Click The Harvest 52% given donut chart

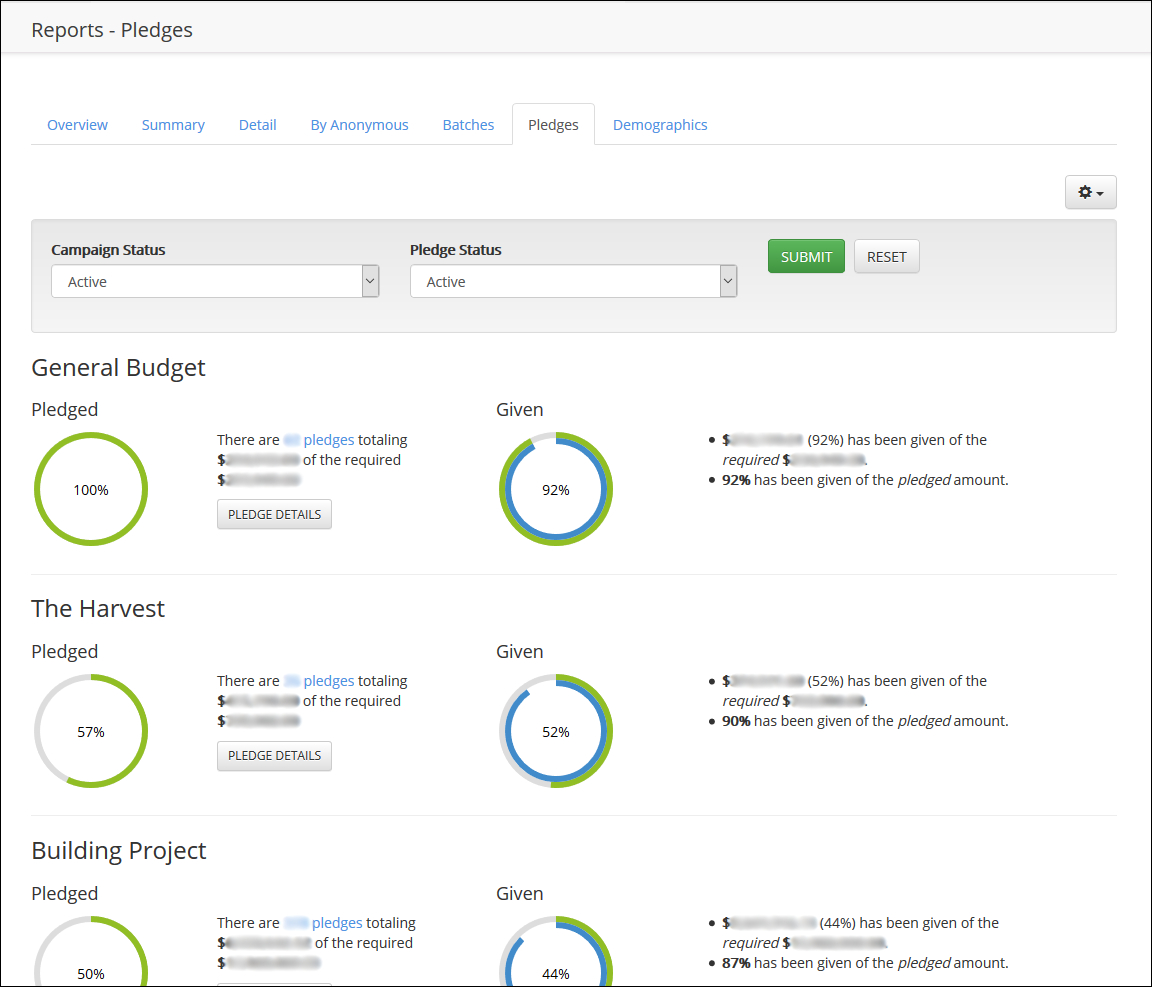tap(556, 732)
